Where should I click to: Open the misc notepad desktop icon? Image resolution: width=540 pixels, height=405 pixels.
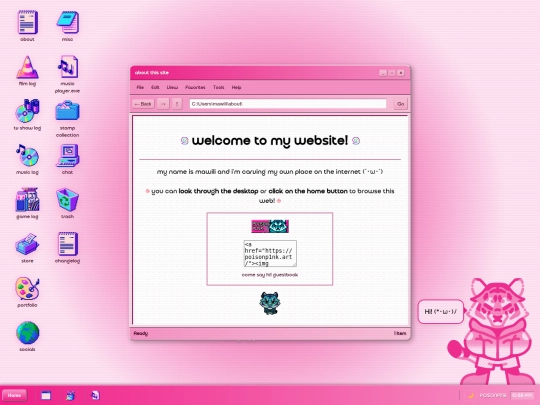(68, 22)
